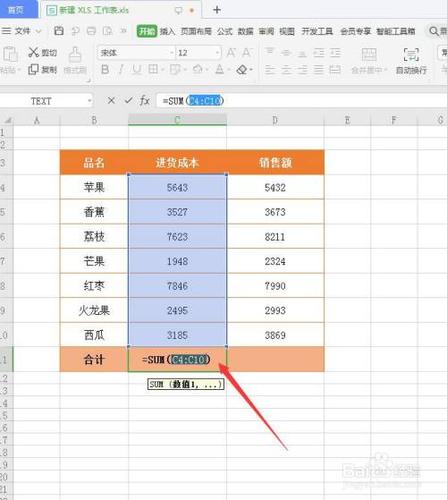This screenshot has height=500, width=447.
Task: Click the cell borders icon
Action: point(153,69)
